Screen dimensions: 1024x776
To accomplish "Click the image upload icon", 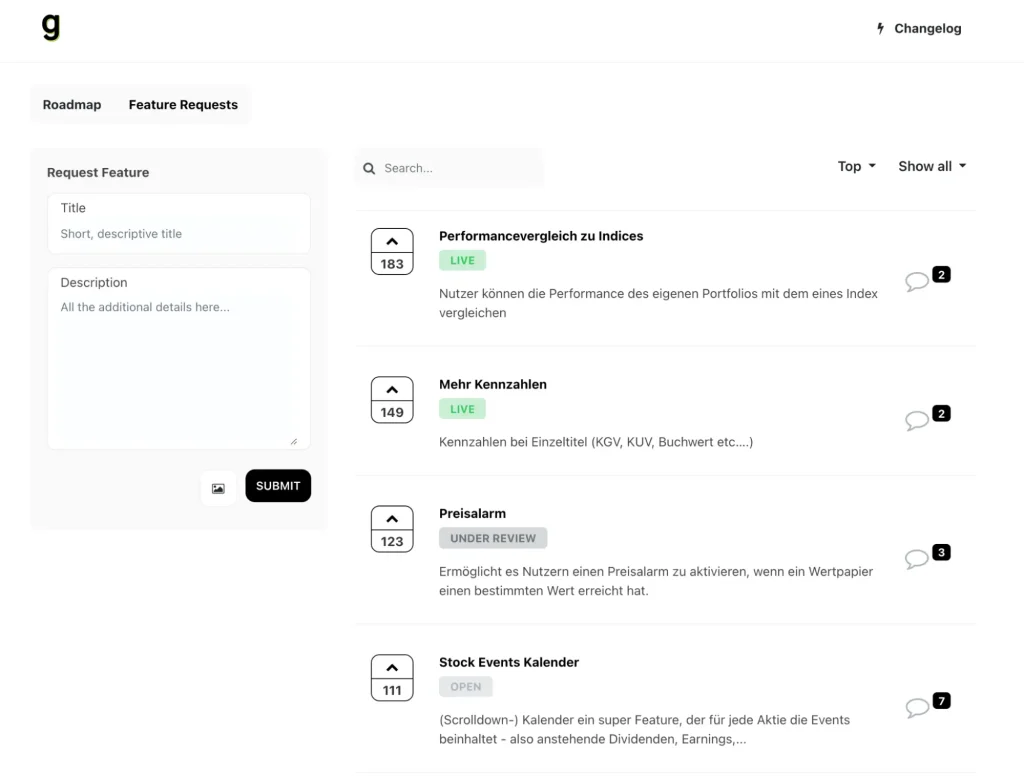I will (x=218, y=488).
